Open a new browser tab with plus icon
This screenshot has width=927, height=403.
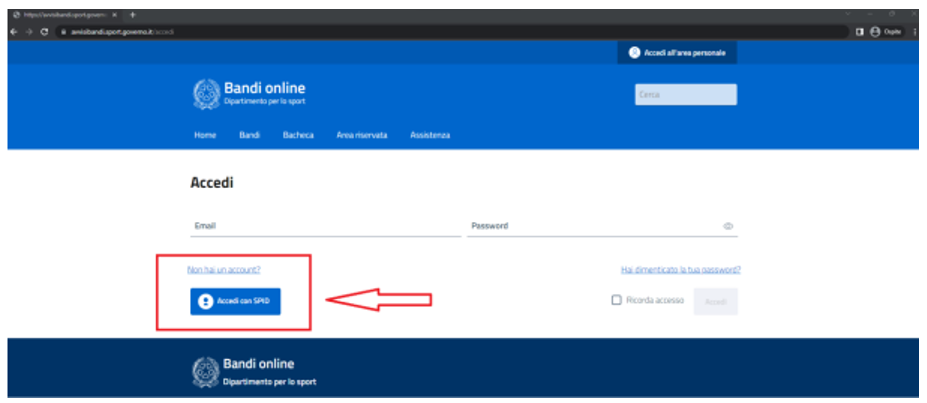133,14
